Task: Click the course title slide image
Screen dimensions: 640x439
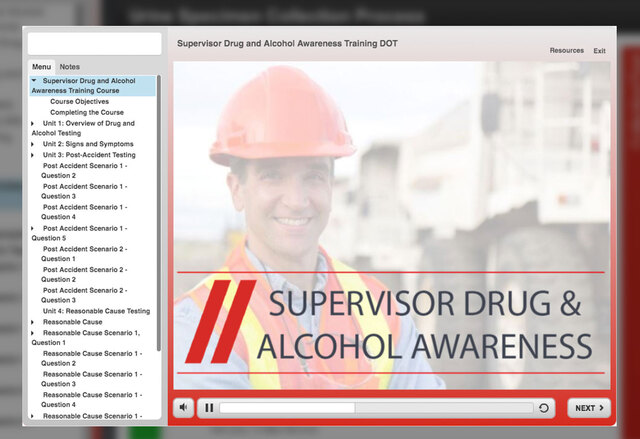Action: 392,225
